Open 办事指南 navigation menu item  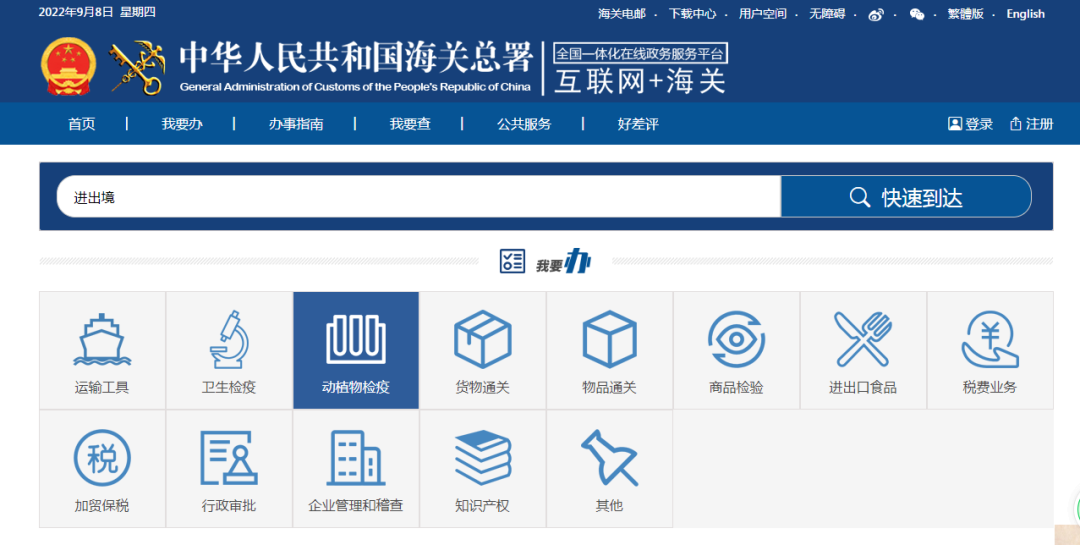click(296, 124)
